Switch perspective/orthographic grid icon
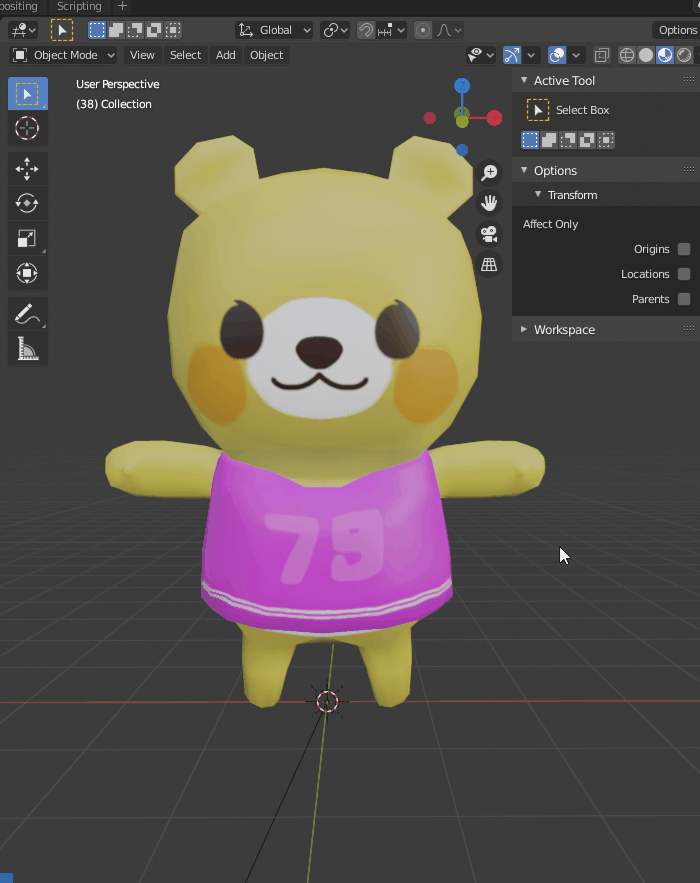Viewport: 700px width, 883px height. (489, 264)
